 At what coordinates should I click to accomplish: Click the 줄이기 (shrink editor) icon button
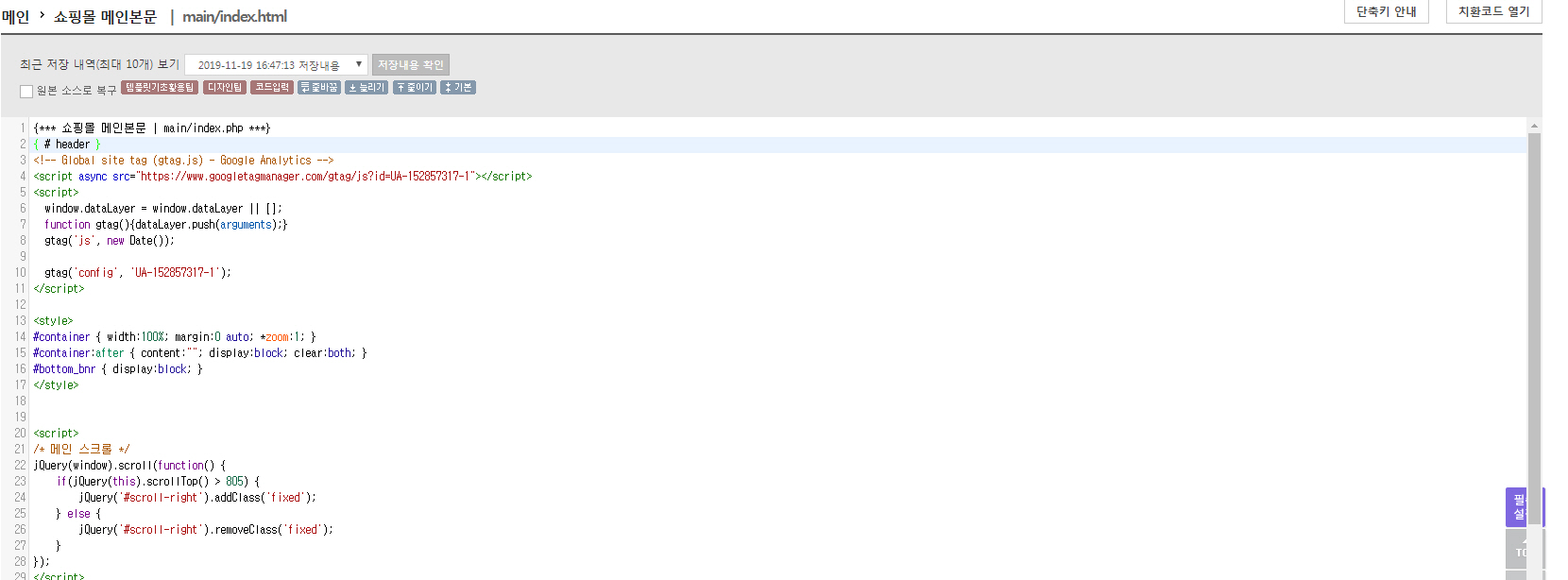[x=414, y=88]
